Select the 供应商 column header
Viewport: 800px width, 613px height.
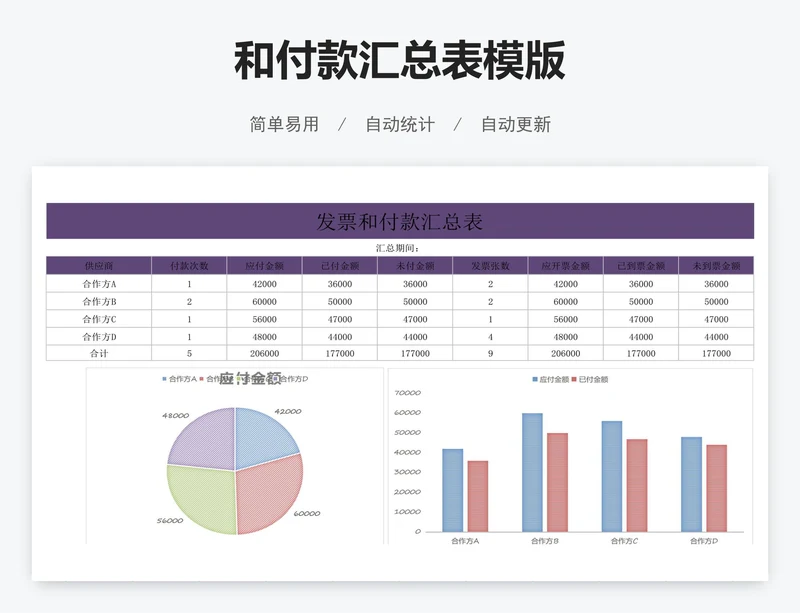pyautogui.click(x=99, y=266)
